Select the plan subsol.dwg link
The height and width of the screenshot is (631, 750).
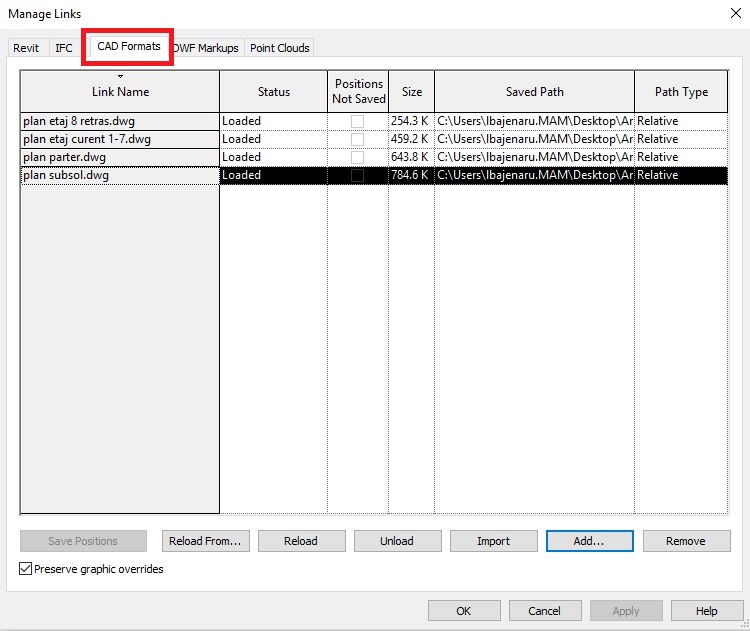coord(120,176)
